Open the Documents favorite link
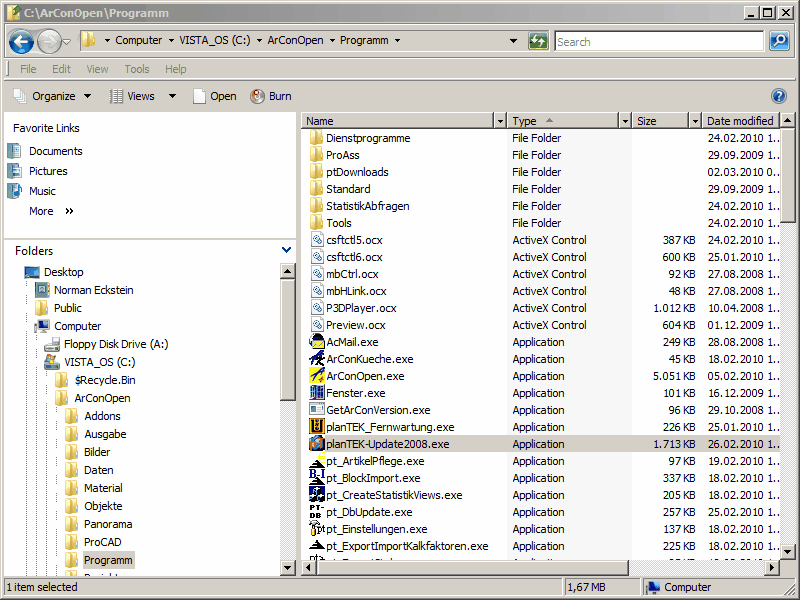This screenshot has height=600, width=800. pos(55,151)
